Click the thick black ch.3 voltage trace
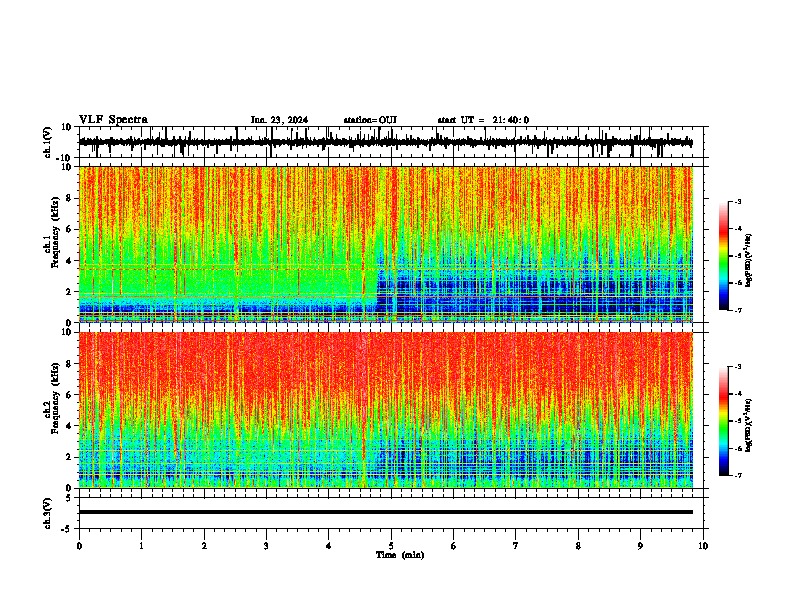Viewport: 792px width, 612px height. click(386, 512)
